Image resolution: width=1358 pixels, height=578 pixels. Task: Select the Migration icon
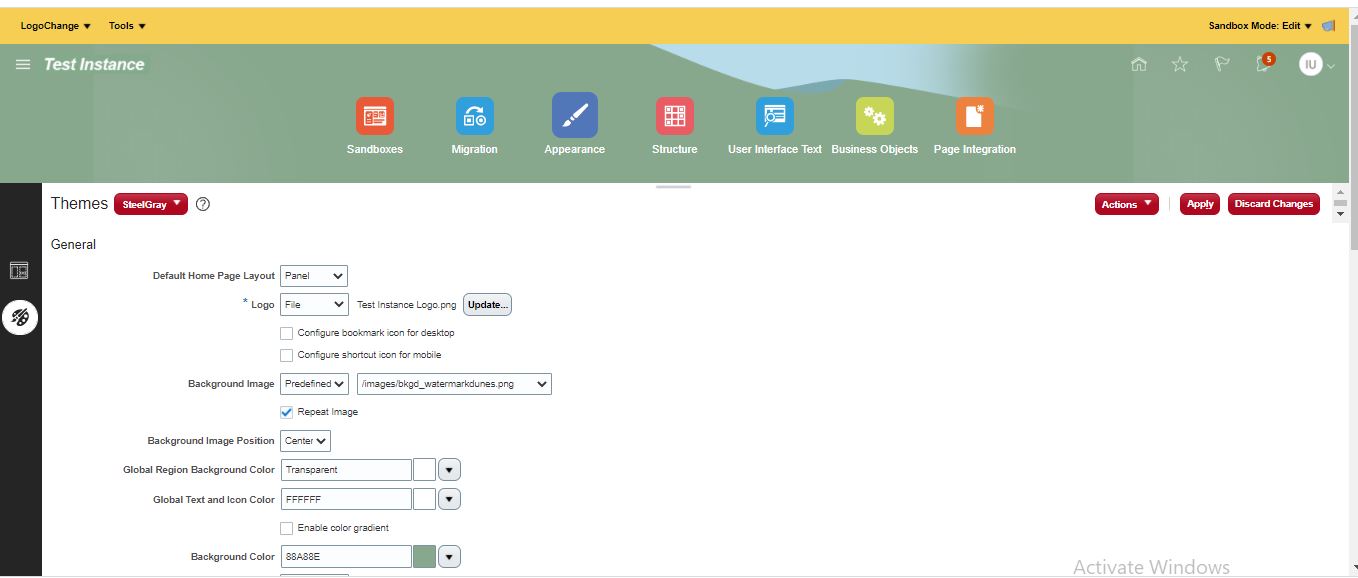[474, 115]
